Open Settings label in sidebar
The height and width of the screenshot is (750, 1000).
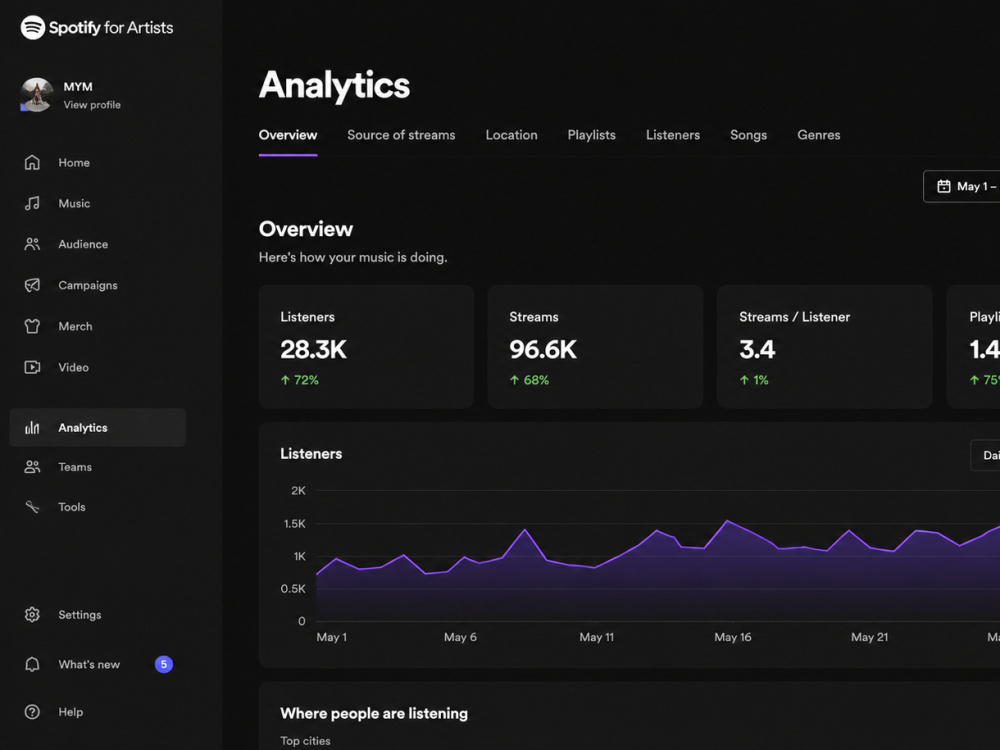point(80,615)
